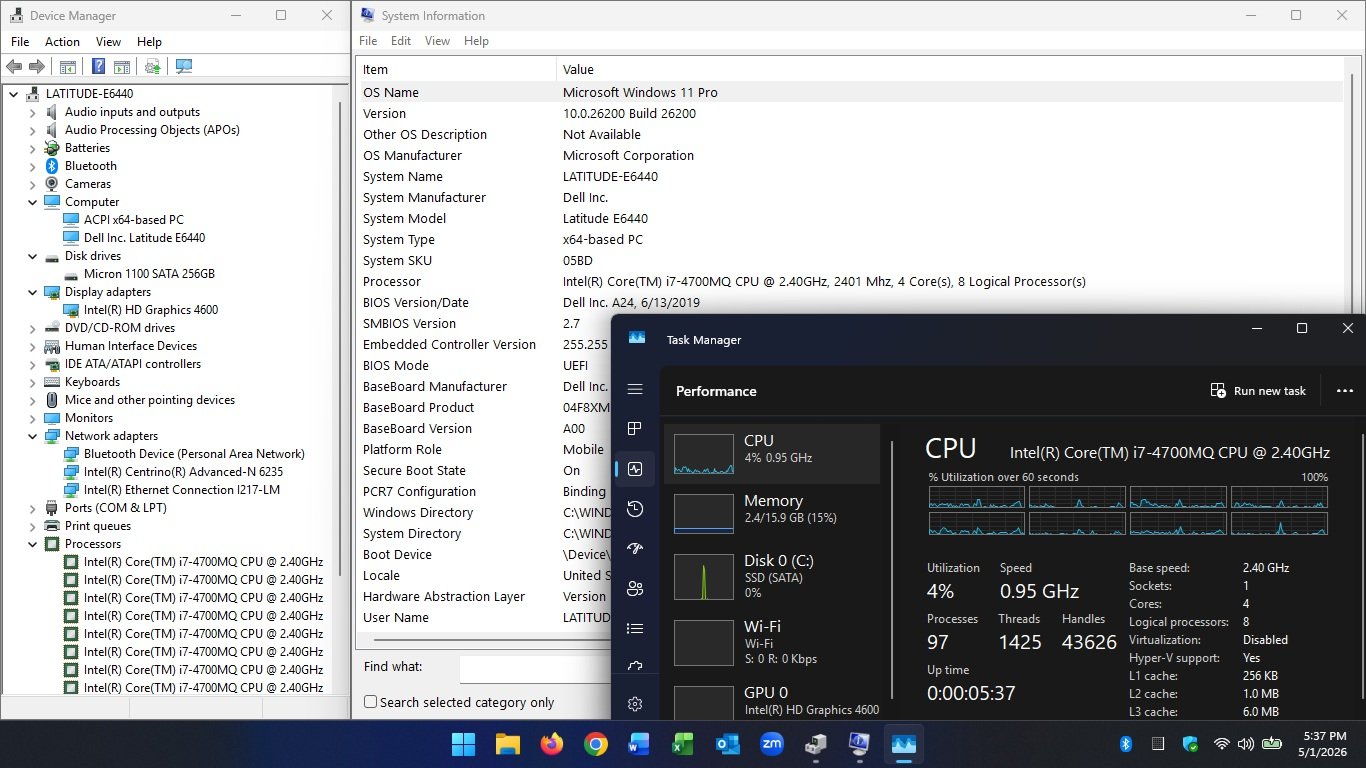Open Windows Start menu
The image size is (1366, 768).
click(464, 744)
